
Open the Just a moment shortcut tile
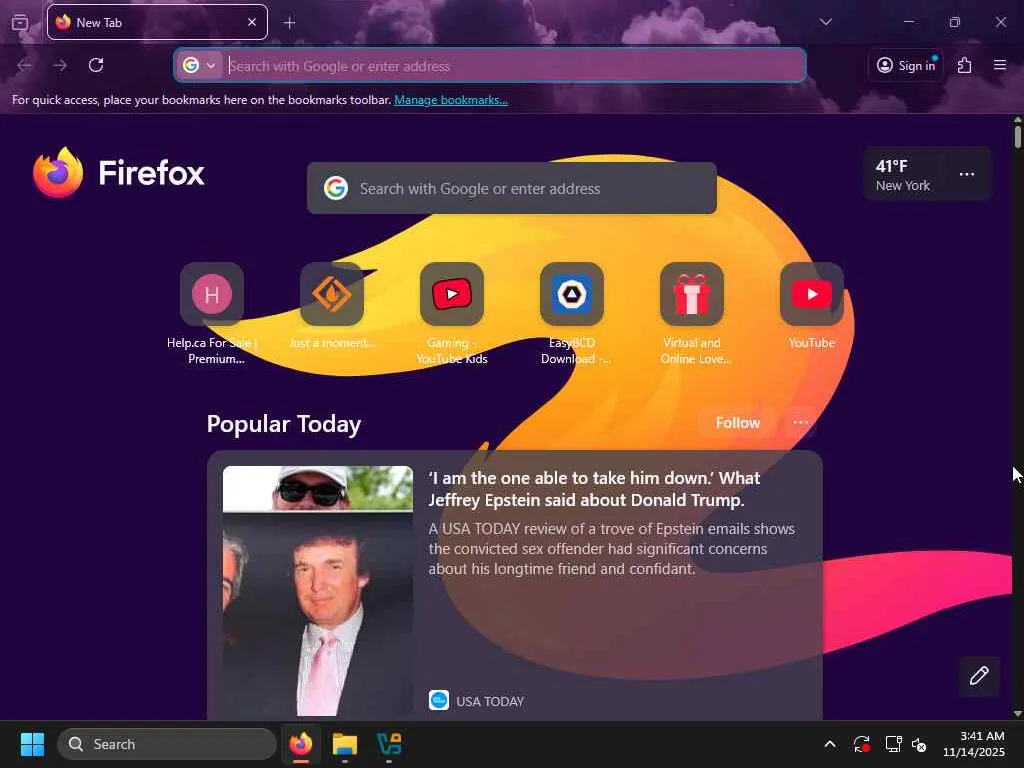point(332,294)
